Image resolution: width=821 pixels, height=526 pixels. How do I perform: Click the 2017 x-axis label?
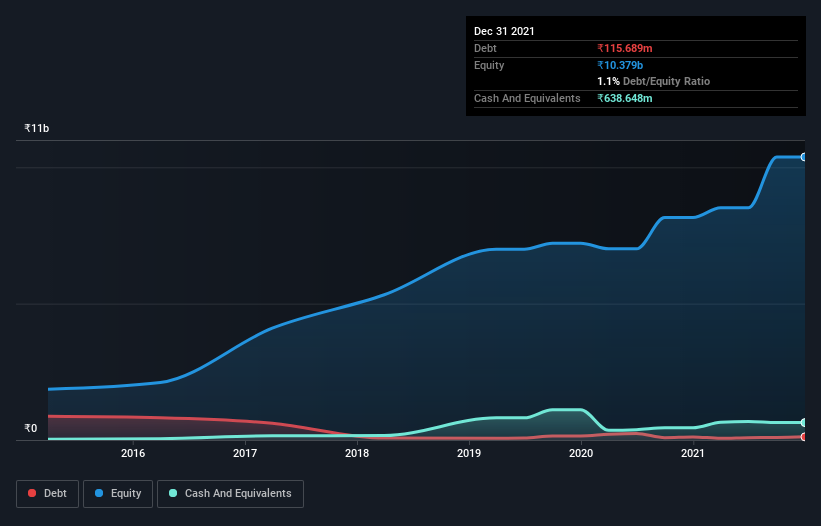[x=245, y=453]
